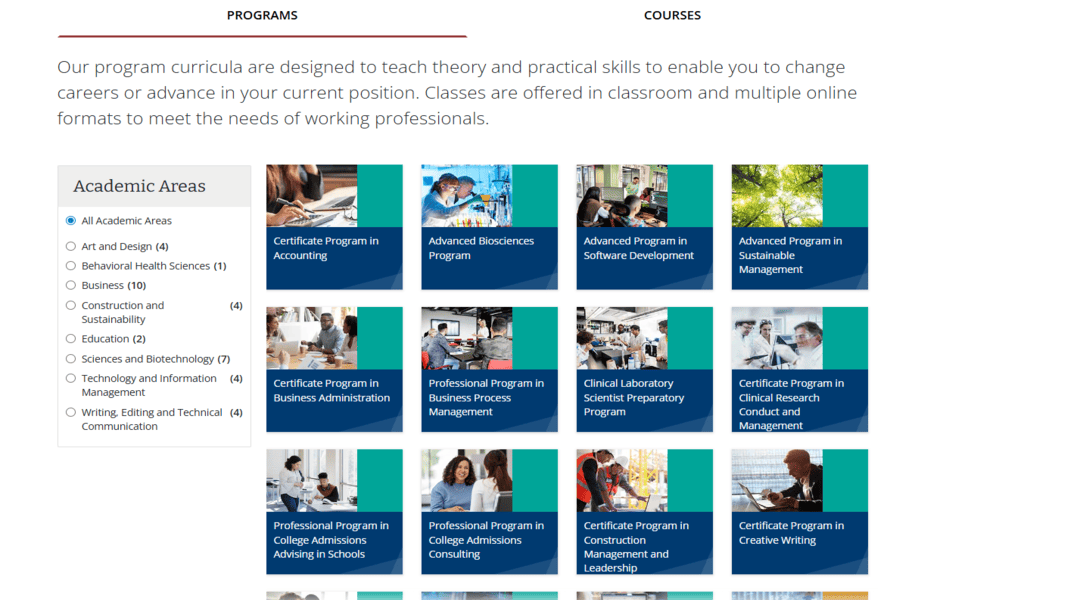Image resolution: width=1080 pixels, height=600 pixels.
Task: Open Professional Program in Business Process Management
Action: (x=489, y=369)
